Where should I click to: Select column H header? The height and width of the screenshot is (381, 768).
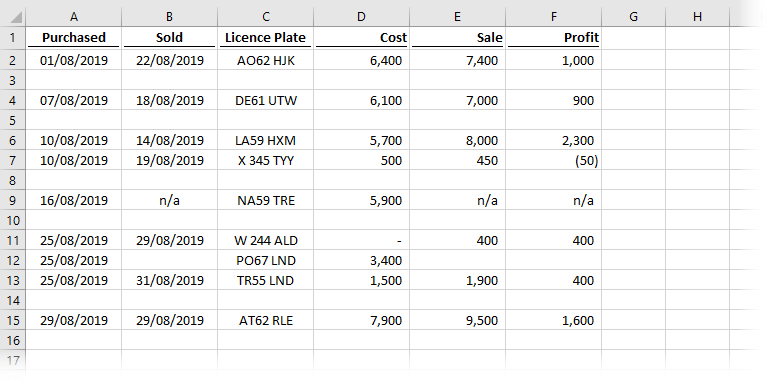coord(697,17)
